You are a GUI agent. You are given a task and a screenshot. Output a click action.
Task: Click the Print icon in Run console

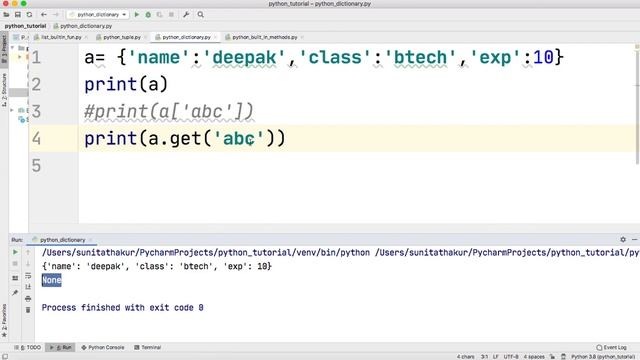(x=28, y=299)
